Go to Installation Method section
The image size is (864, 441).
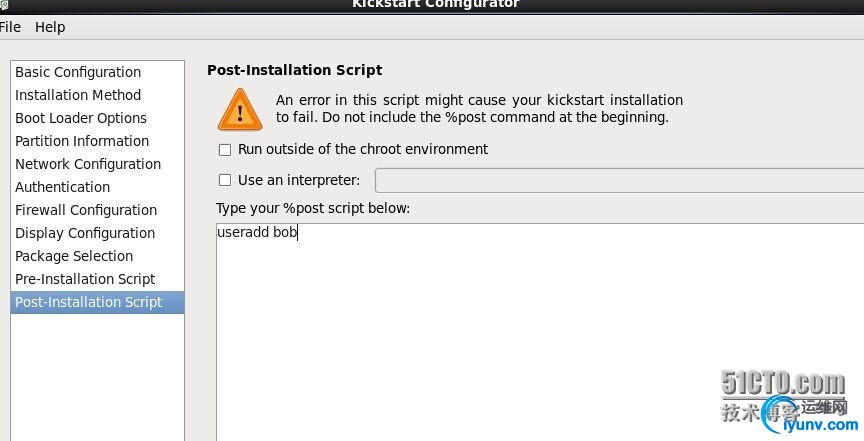(x=98, y=95)
